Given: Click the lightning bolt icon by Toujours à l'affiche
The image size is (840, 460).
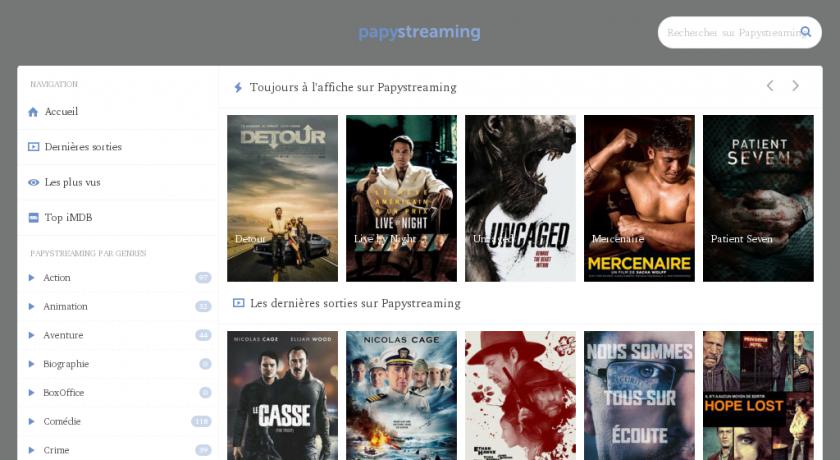Looking at the screenshot, I should tap(238, 87).
